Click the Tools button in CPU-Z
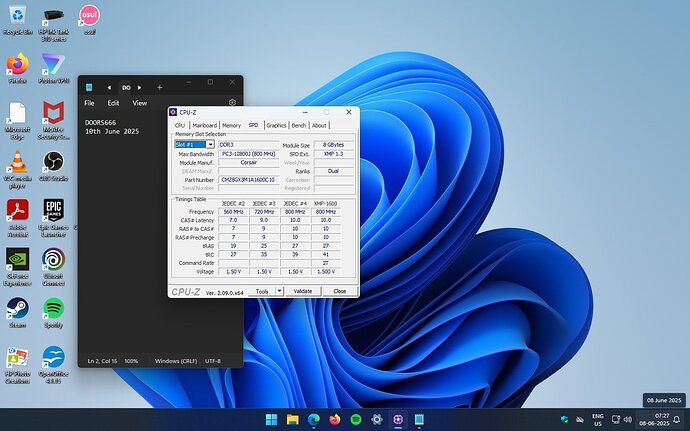 tap(262, 291)
